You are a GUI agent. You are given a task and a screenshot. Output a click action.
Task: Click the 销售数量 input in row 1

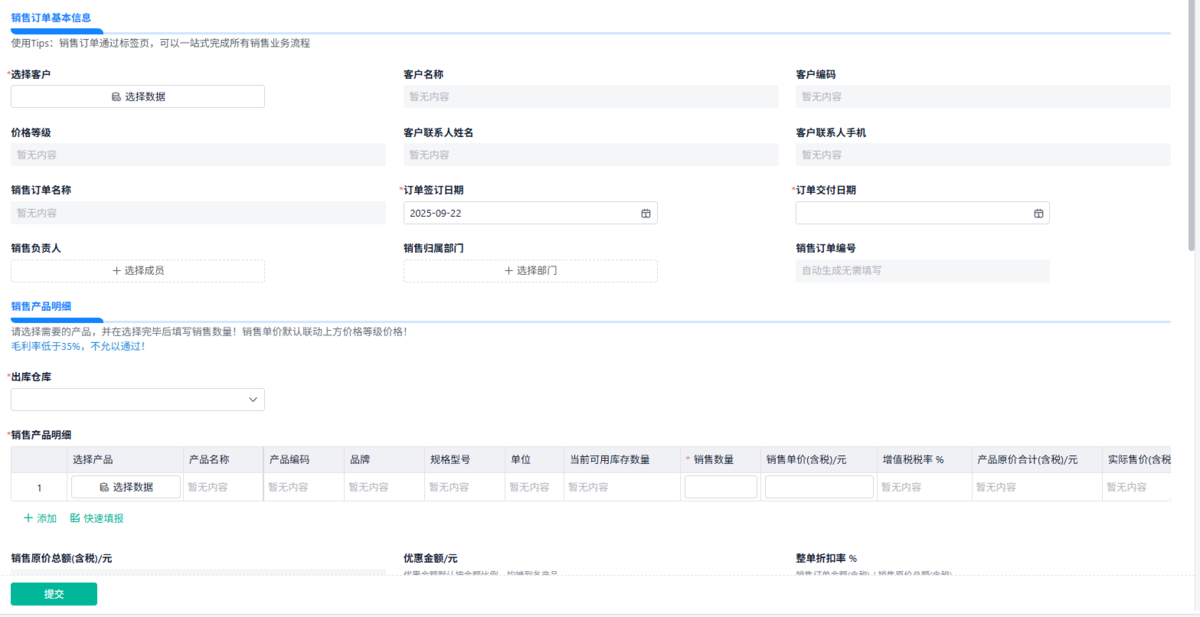click(x=720, y=487)
